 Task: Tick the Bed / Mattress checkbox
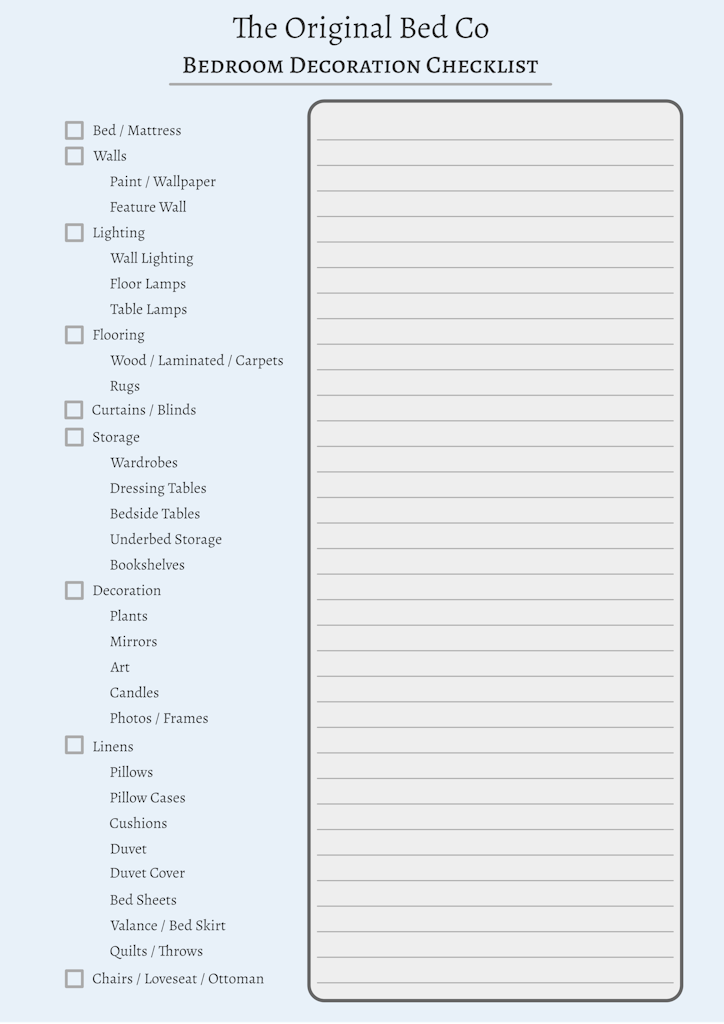pyautogui.click(x=74, y=130)
